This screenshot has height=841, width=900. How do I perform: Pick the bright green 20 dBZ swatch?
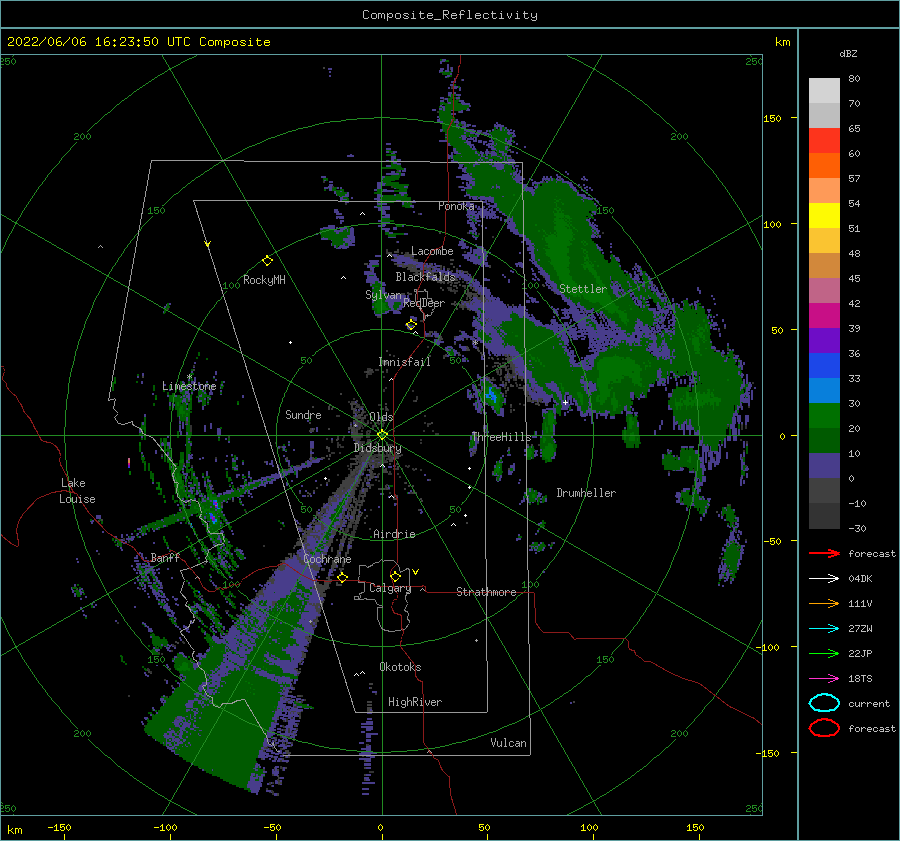824,416
